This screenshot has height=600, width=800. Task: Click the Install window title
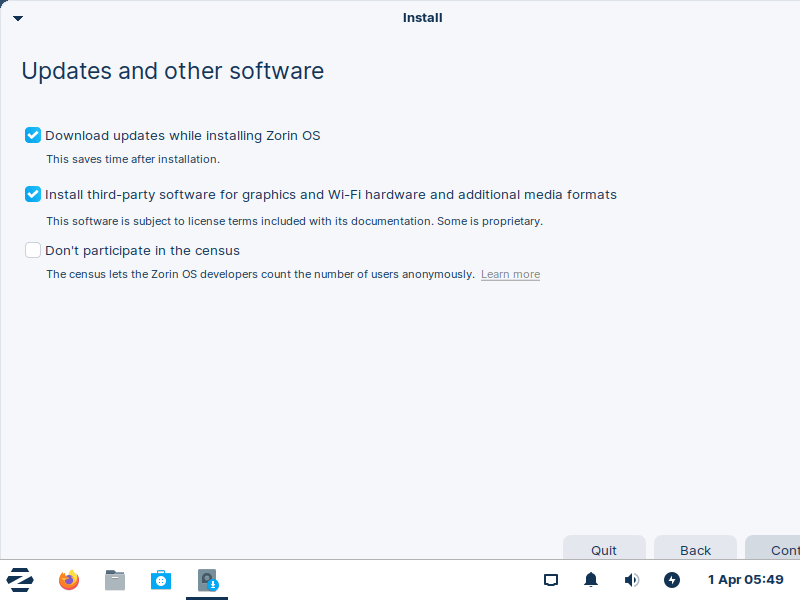tap(422, 18)
